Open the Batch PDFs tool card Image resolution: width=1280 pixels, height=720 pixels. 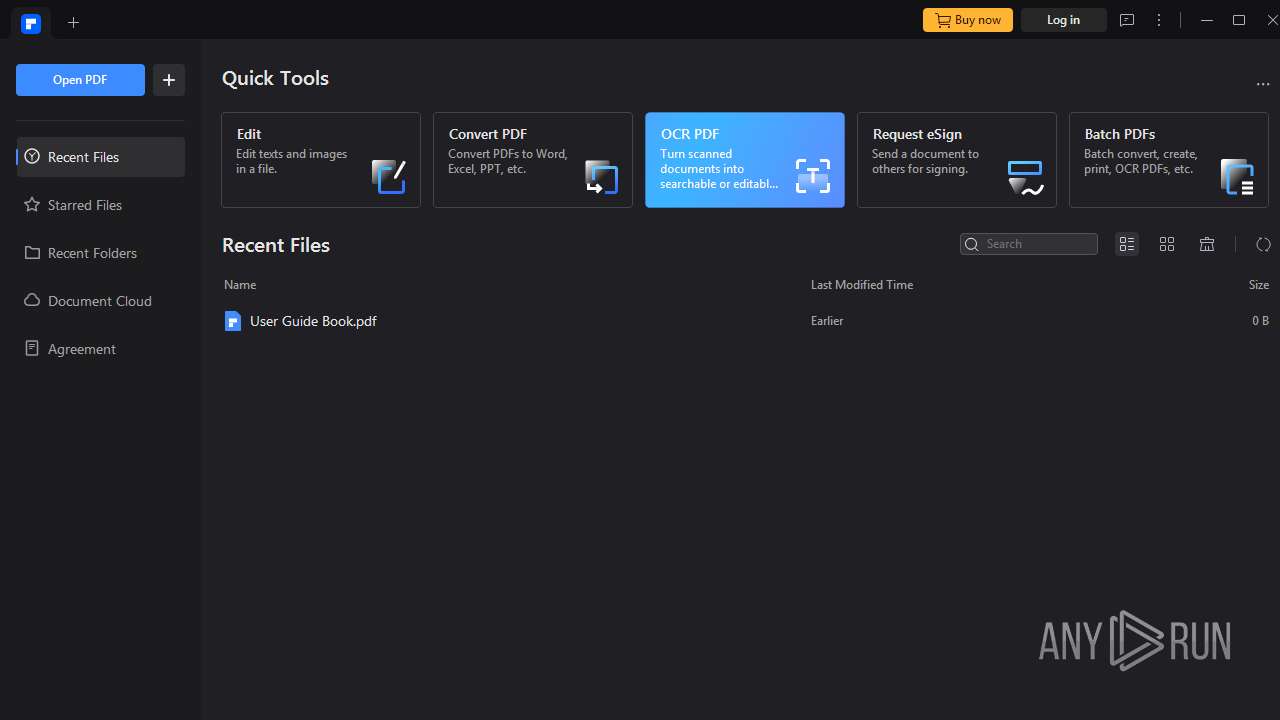1169,160
